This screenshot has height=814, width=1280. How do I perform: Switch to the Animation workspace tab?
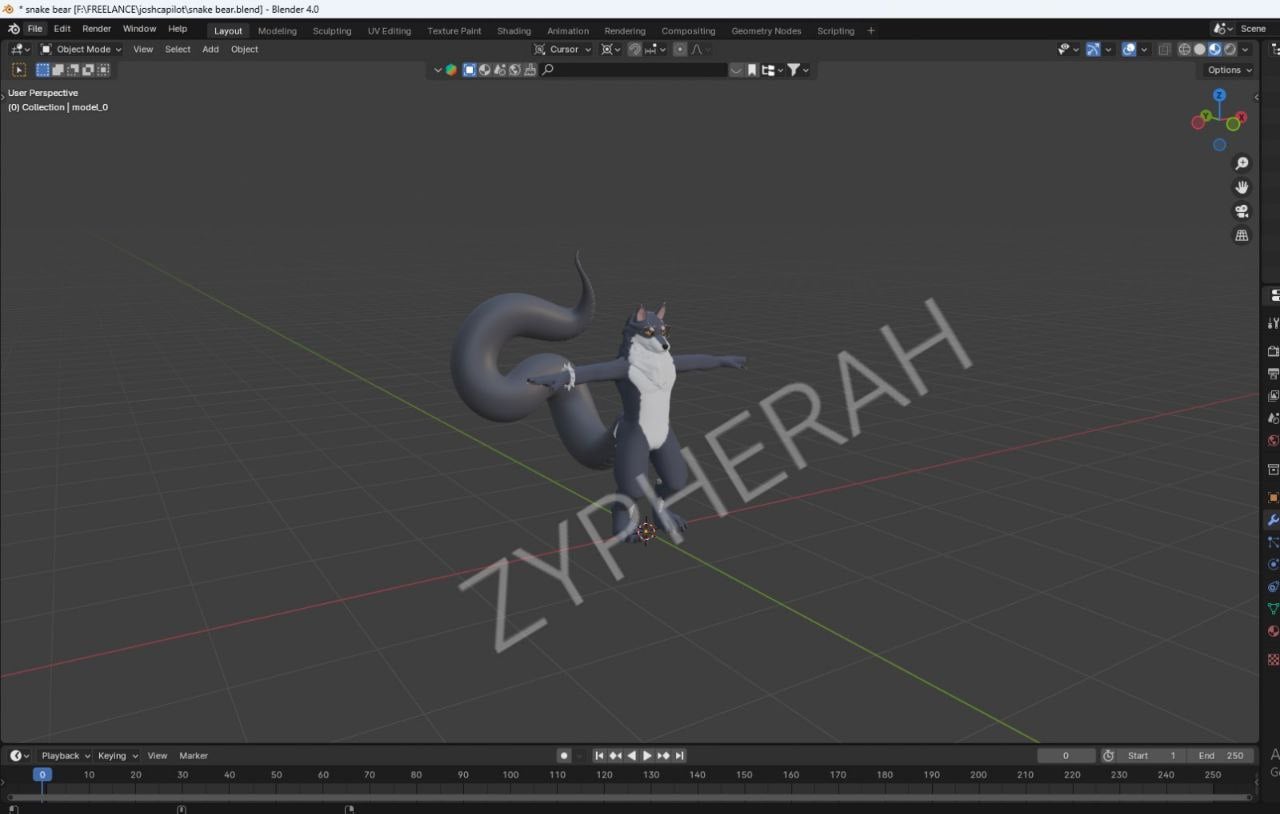(x=568, y=31)
